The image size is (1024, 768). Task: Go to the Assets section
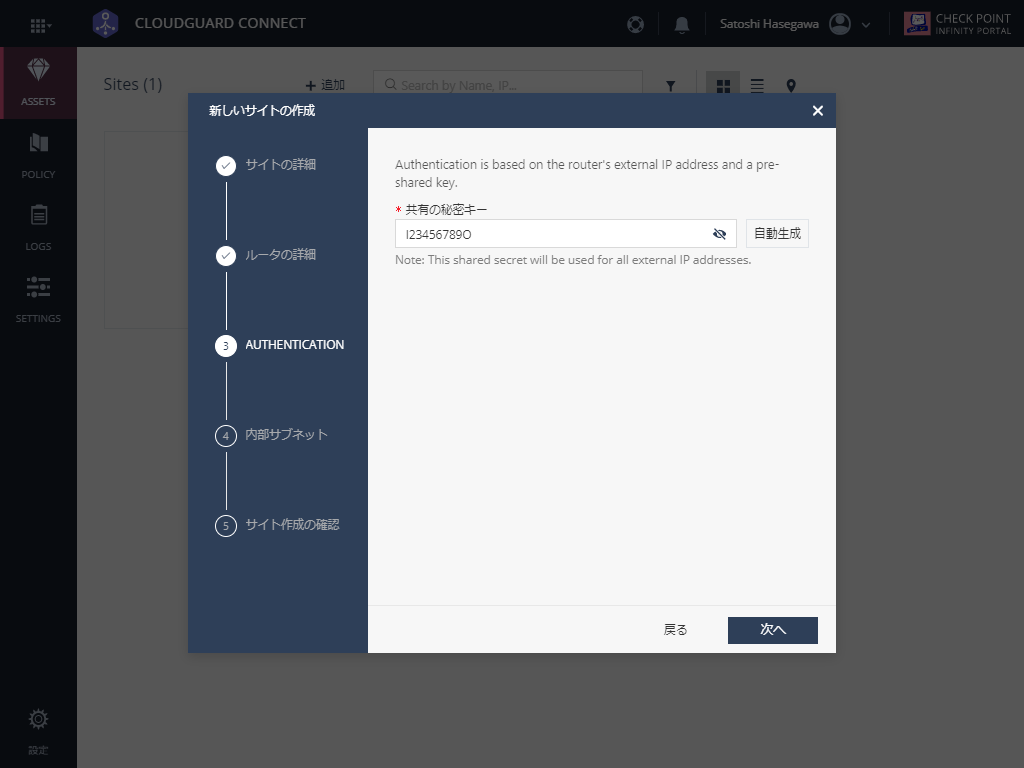pos(39,82)
